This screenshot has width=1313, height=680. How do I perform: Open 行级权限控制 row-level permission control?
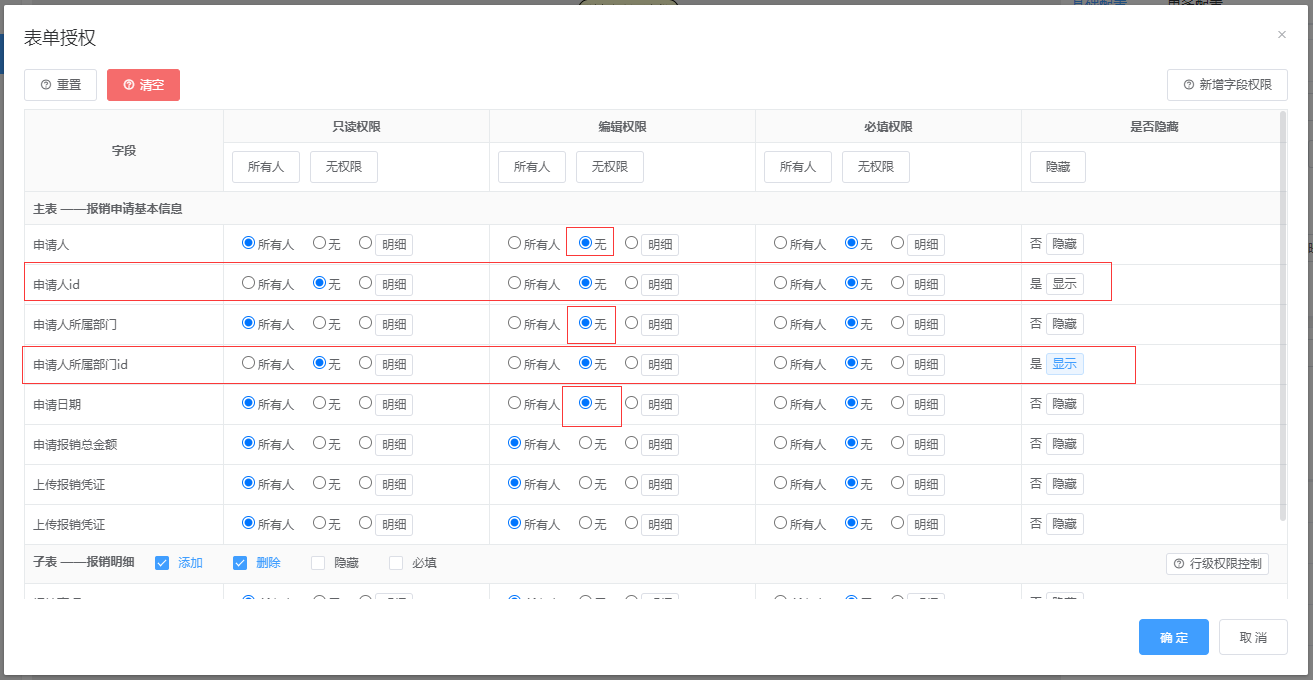pos(1217,564)
